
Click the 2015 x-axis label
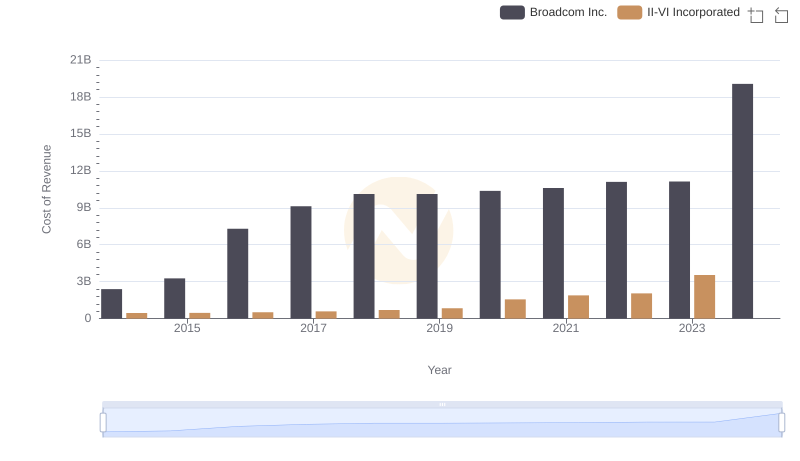pos(187,328)
